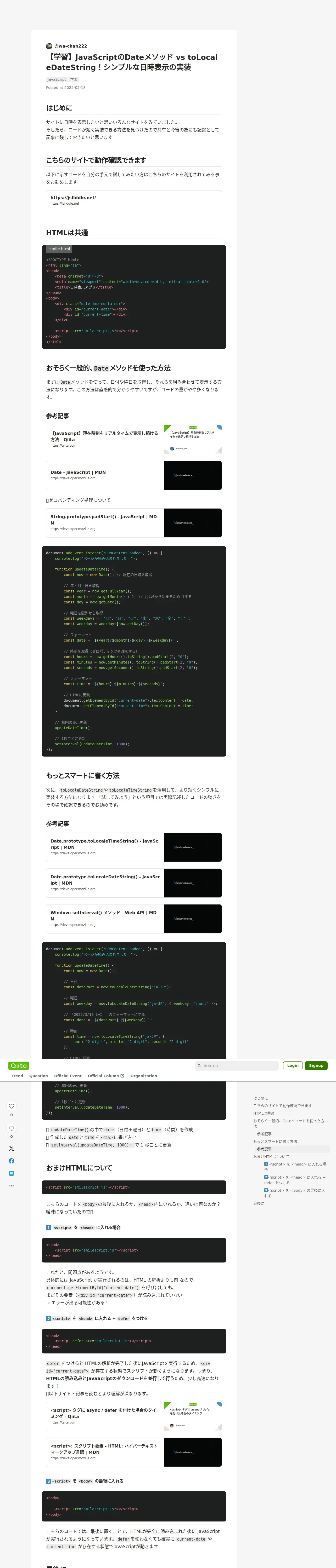Jump to はじめに in table of contents
Viewport: 336px width, 1568px height.
click(260, 1098)
